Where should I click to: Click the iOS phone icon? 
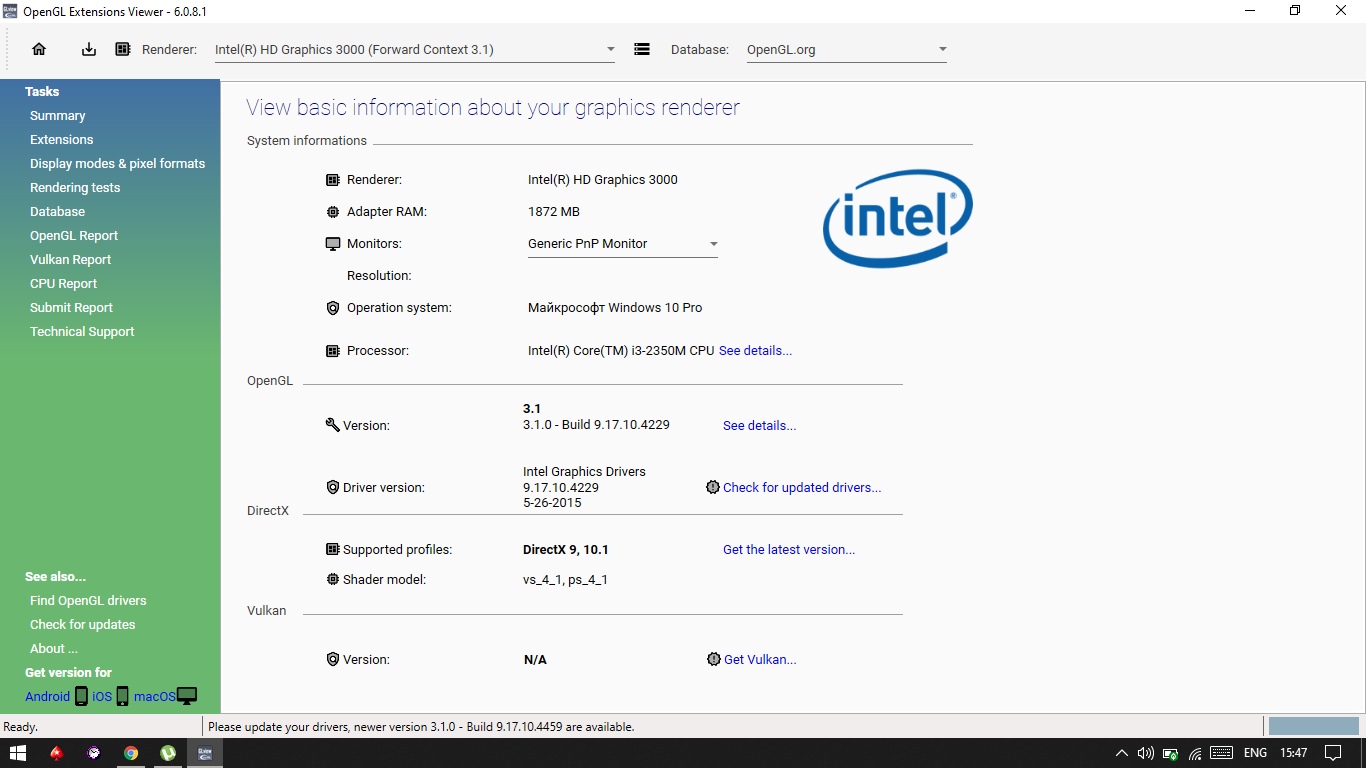point(122,696)
